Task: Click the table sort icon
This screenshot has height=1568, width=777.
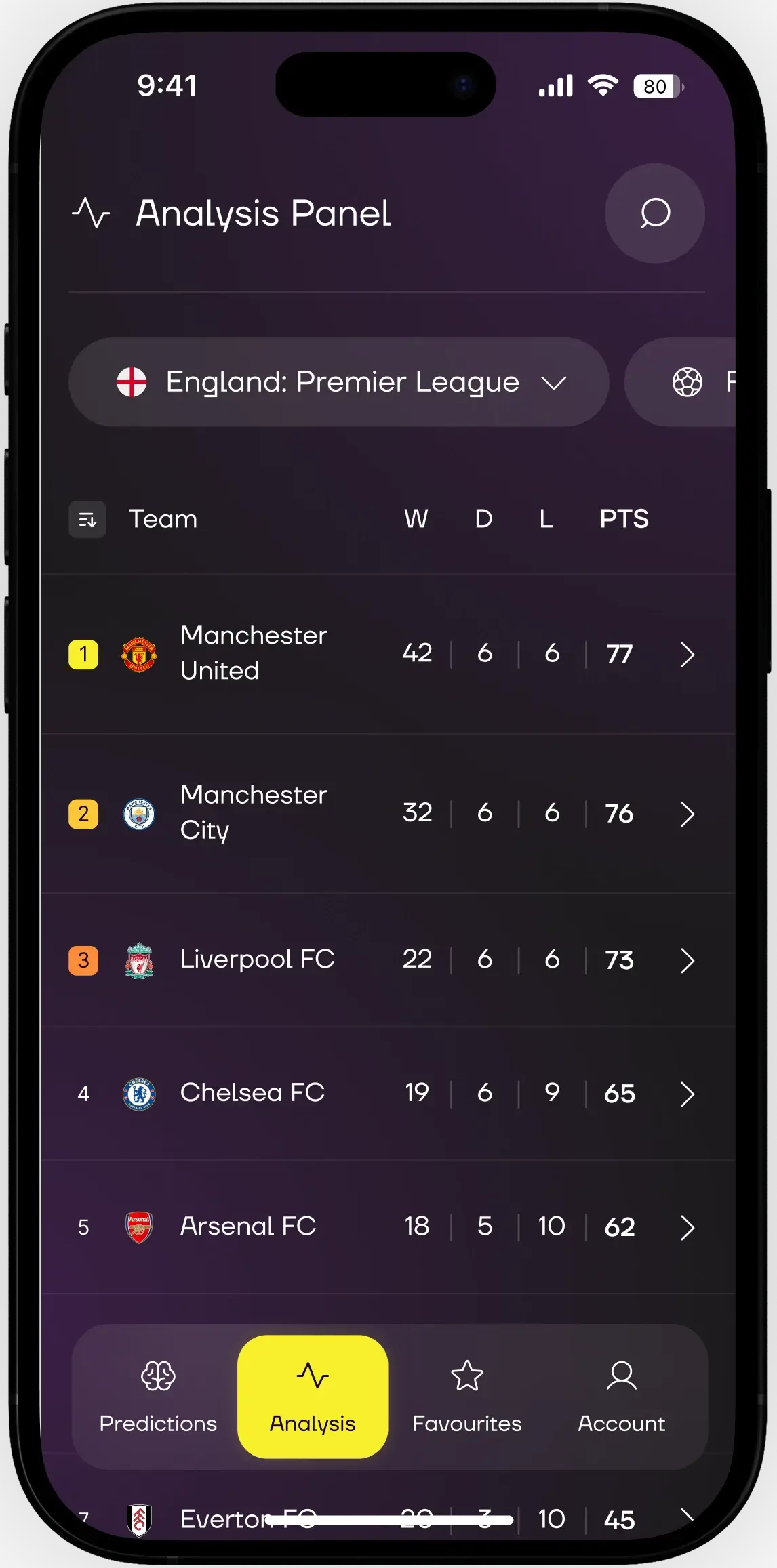Action: tap(87, 520)
